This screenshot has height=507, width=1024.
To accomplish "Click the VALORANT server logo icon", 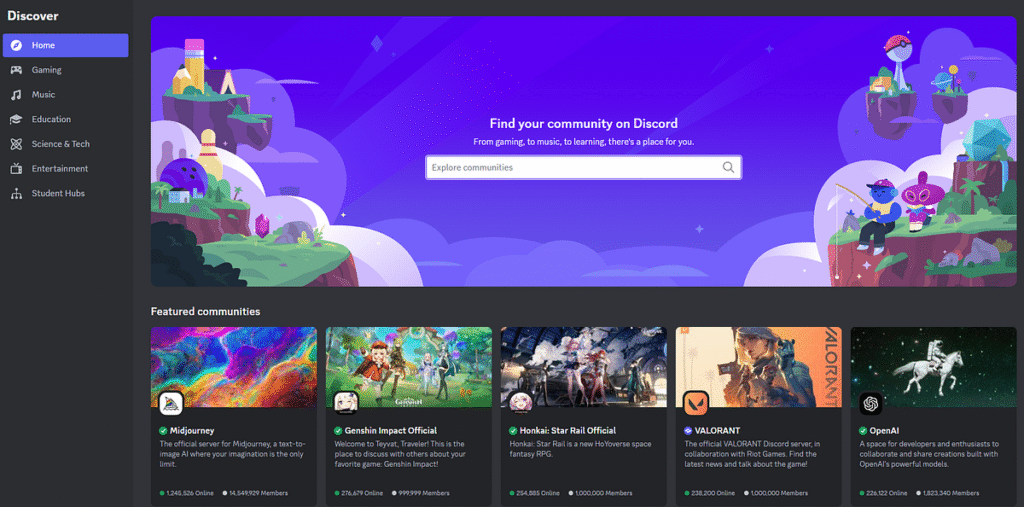I will [x=696, y=403].
